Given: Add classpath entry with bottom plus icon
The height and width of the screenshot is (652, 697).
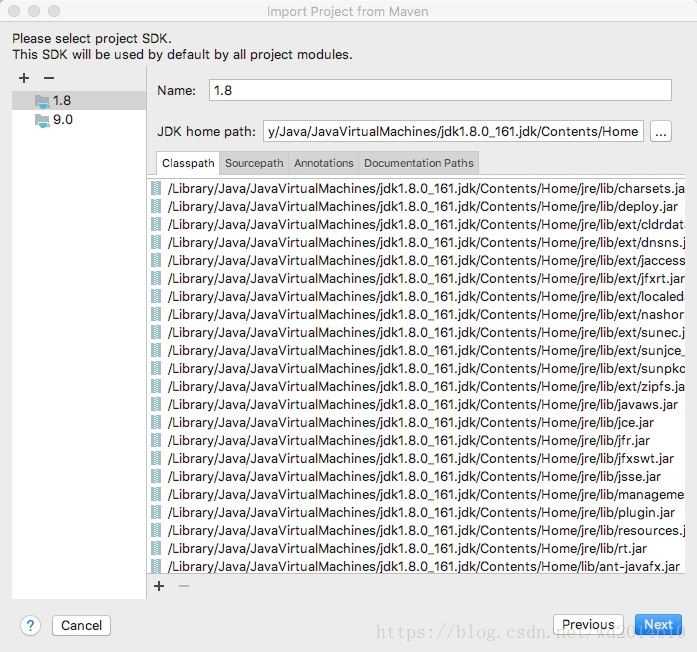Looking at the screenshot, I should tap(159, 586).
